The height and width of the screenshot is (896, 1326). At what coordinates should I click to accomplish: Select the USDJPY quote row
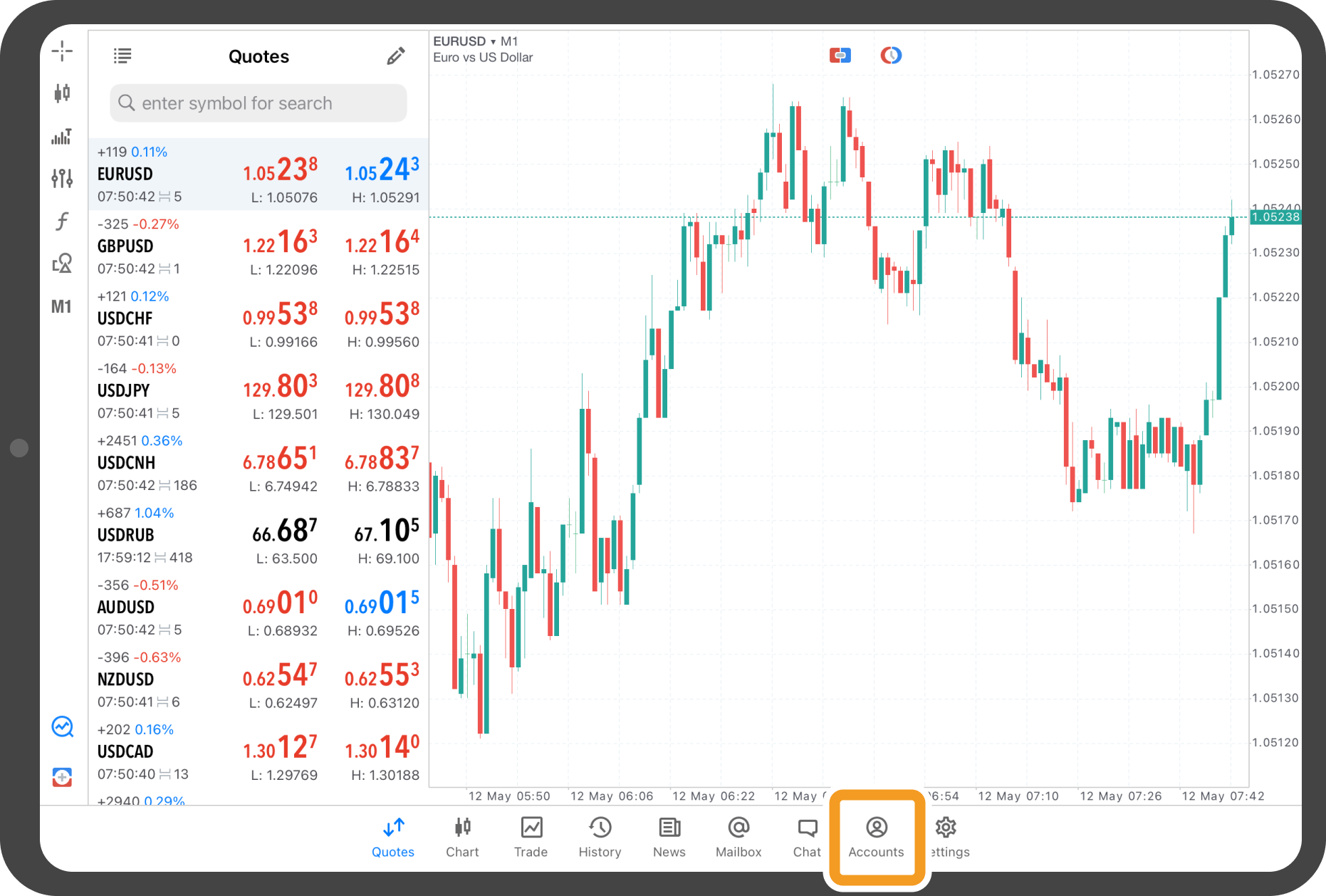(x=259, y=391)
